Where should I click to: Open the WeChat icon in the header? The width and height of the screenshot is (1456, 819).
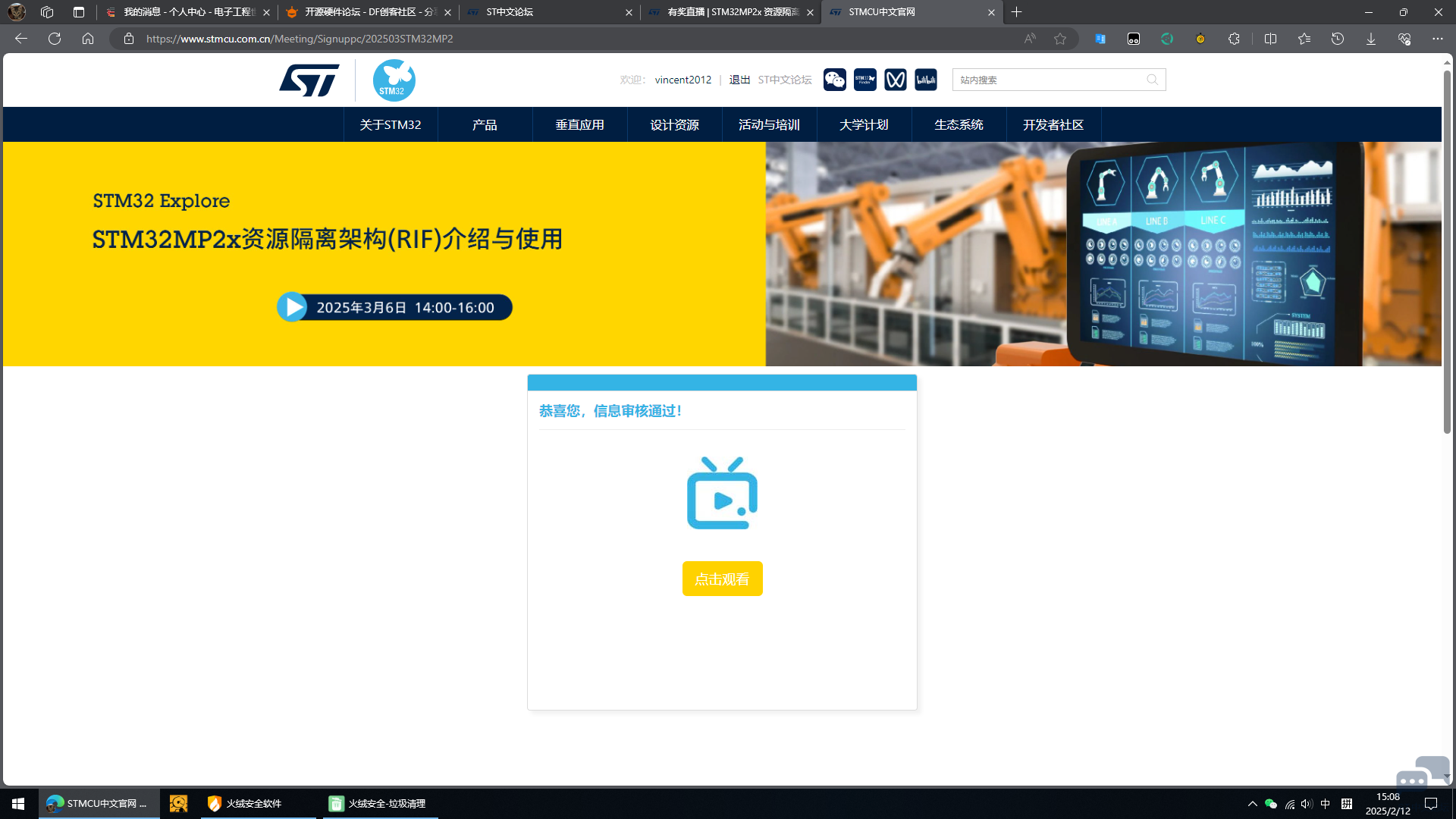835,80
